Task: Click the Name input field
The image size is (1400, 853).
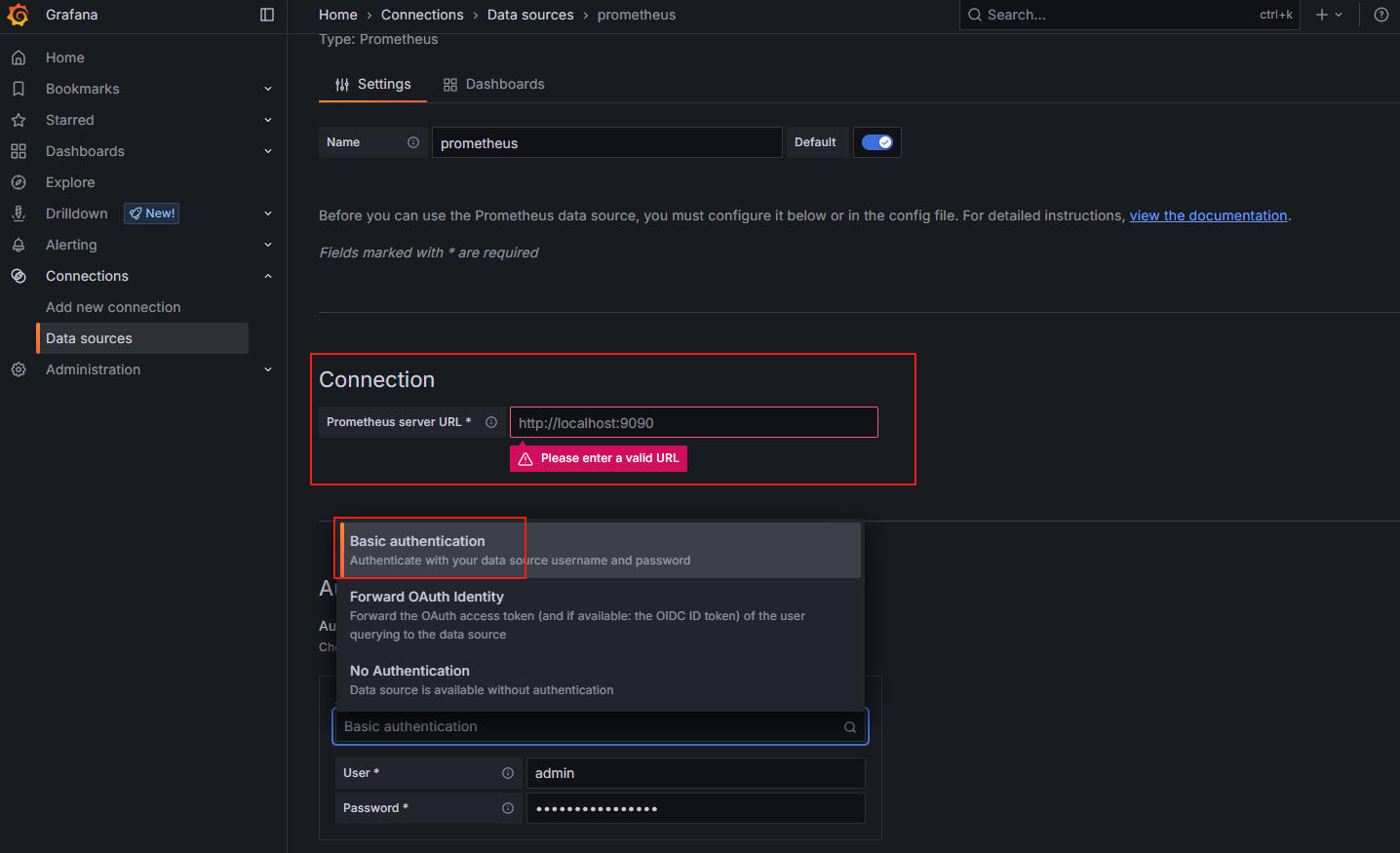Action: [606, 142]
